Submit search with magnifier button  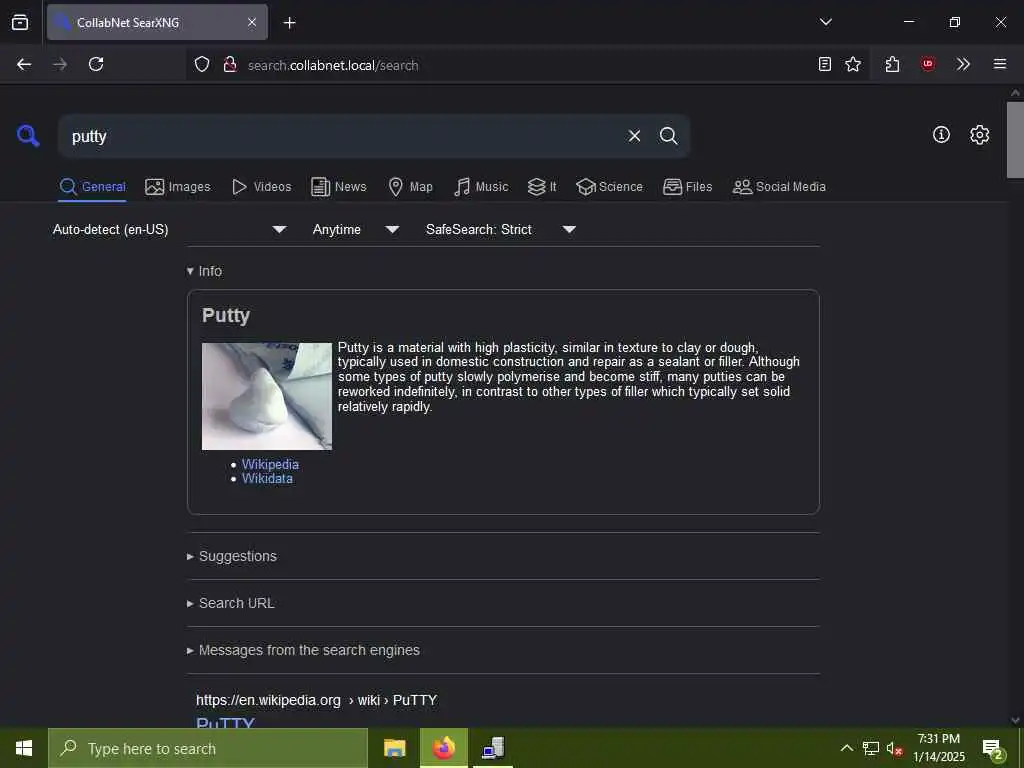tap(668, 136)
